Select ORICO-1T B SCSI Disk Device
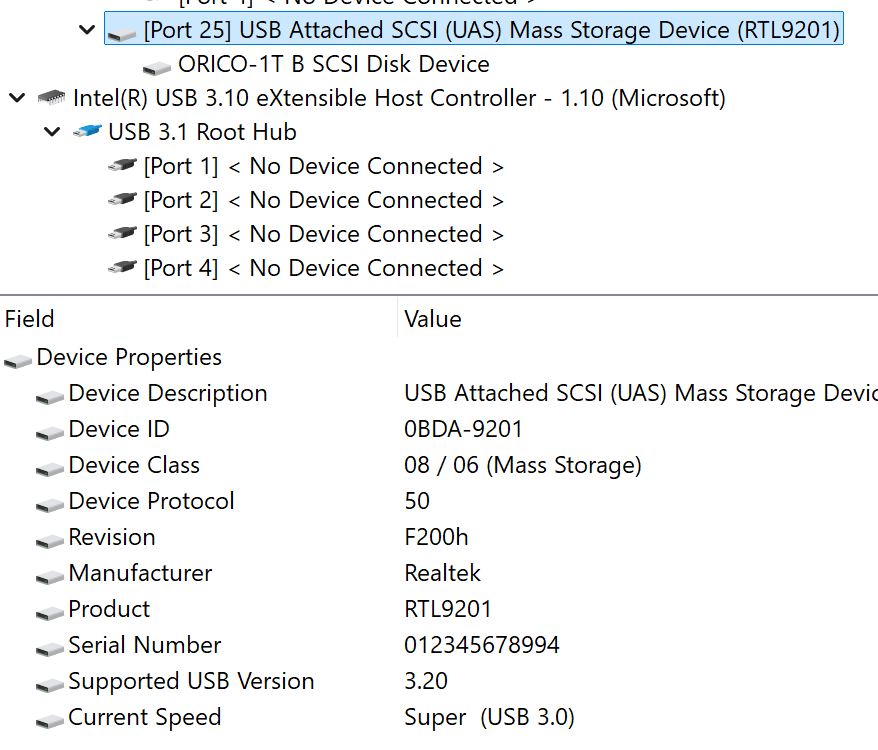Screen dimensions: 878x750 (x=333, y=65)
